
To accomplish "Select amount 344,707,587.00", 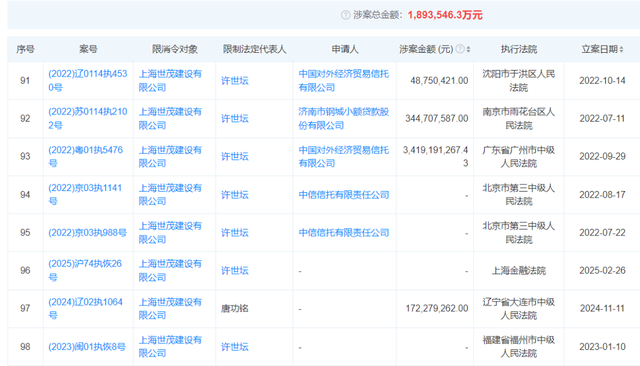I will [x=437, y=119].
